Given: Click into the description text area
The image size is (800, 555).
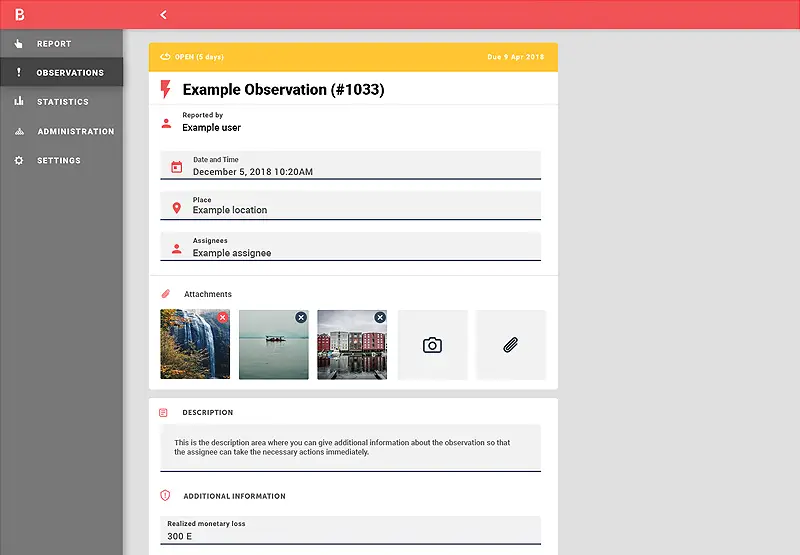Looking at the screenshot, I should (x=350, y=447).
